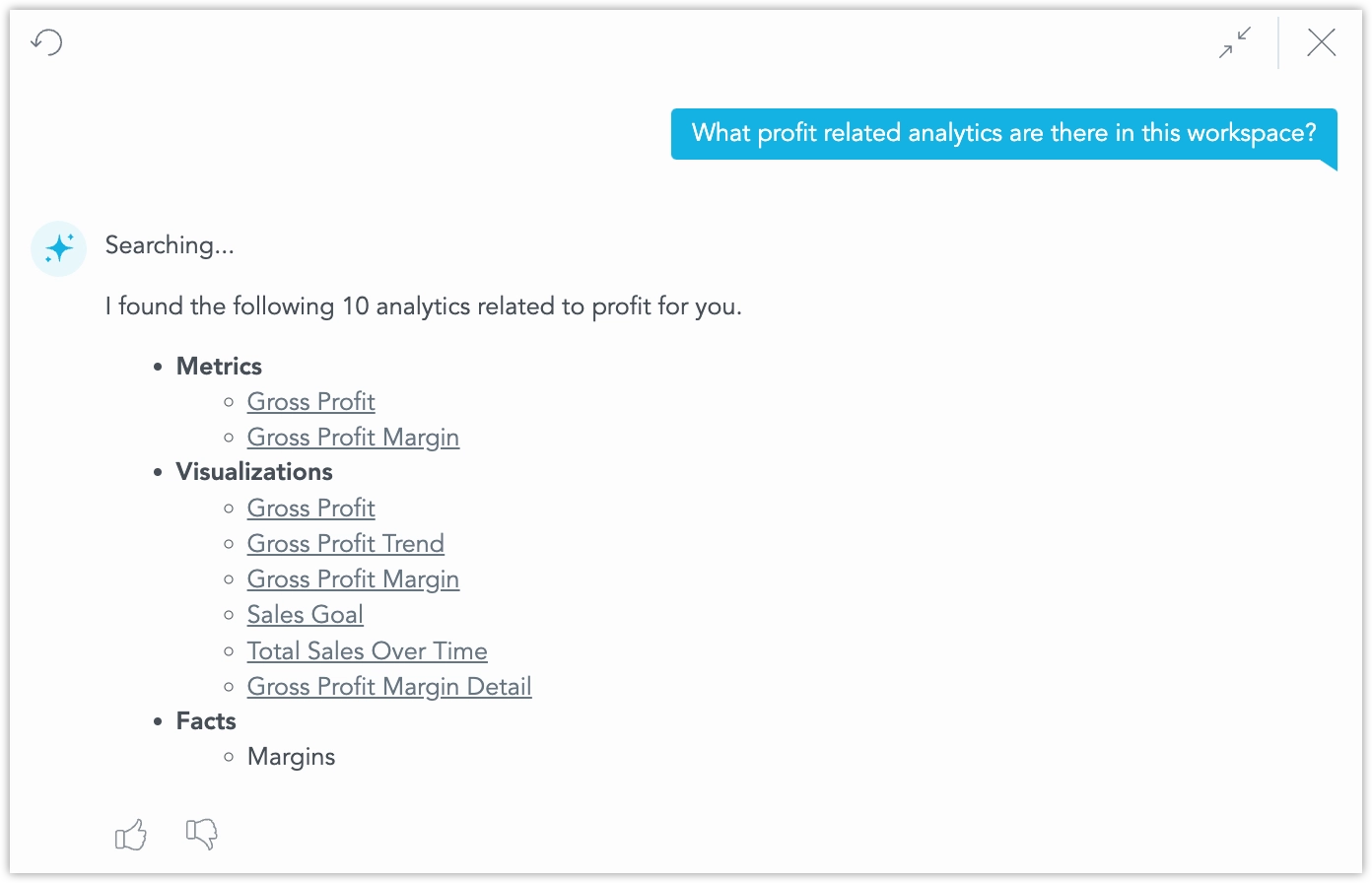This screenshot has height=883, width=1372.
Task: Click the Metrics section heading
Action: [x=219, y=366]
